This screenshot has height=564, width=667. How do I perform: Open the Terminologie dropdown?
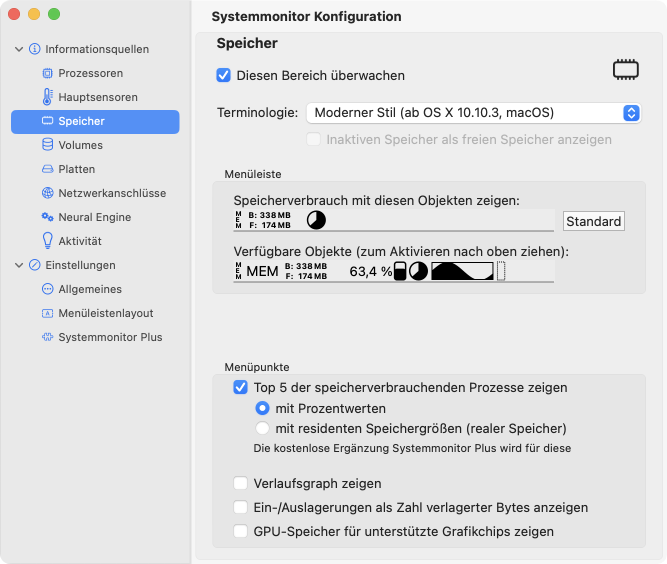pos(473,113)
